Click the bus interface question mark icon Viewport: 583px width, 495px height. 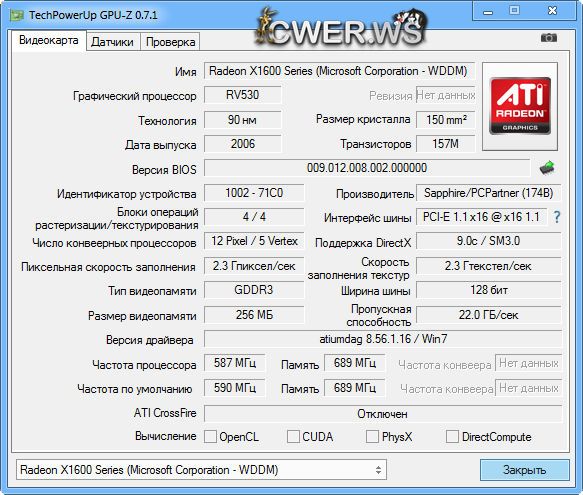557,217
